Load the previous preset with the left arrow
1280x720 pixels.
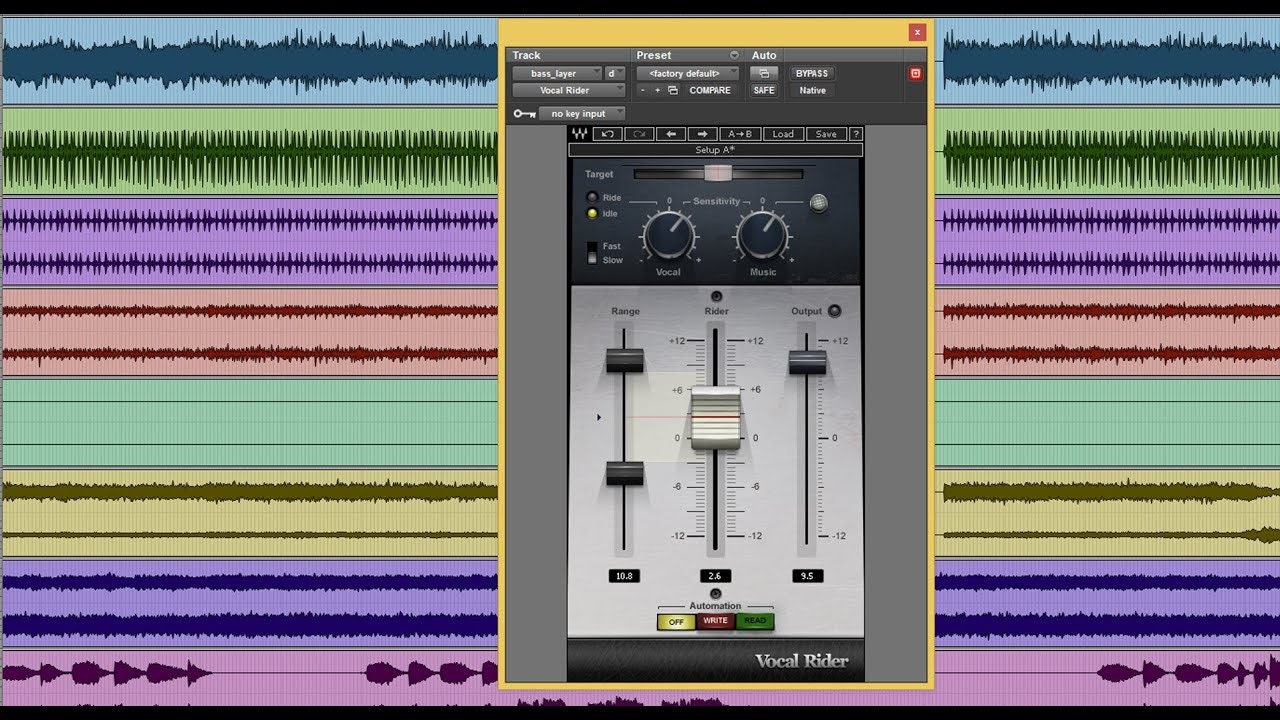[671, 134]
